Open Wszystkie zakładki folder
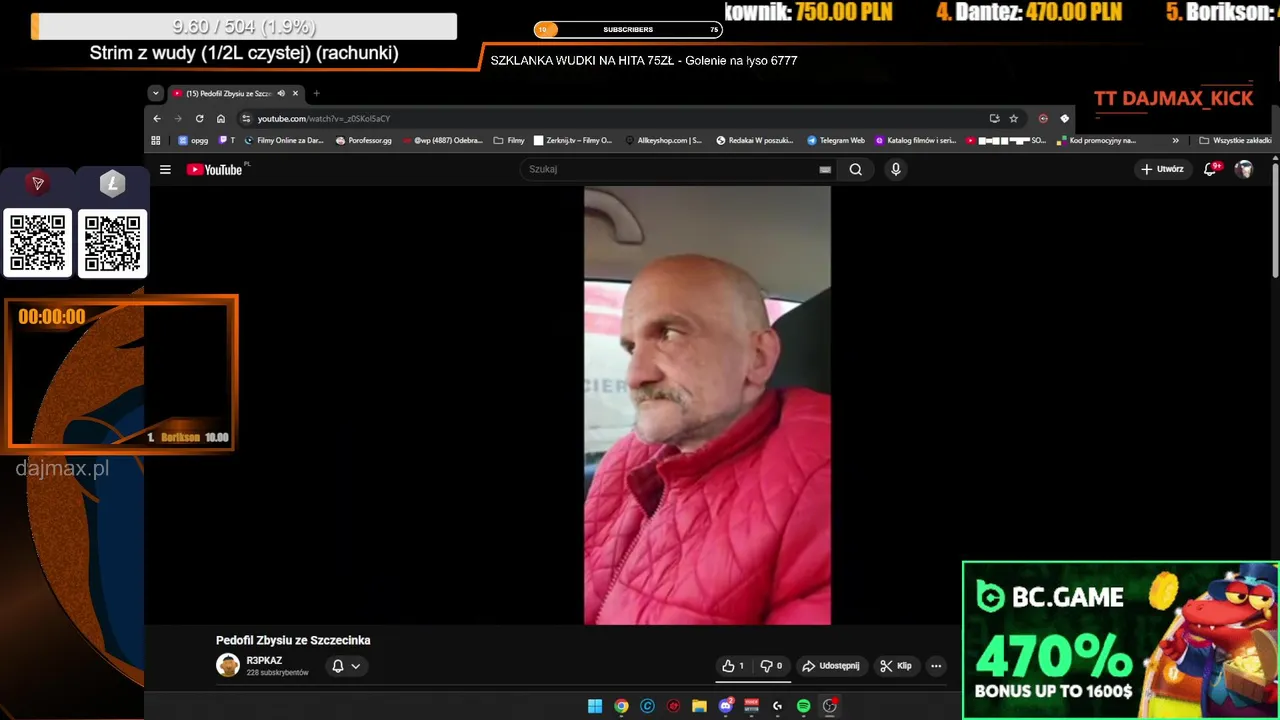Screen dimensions: 1280x720 point(1235,141)
